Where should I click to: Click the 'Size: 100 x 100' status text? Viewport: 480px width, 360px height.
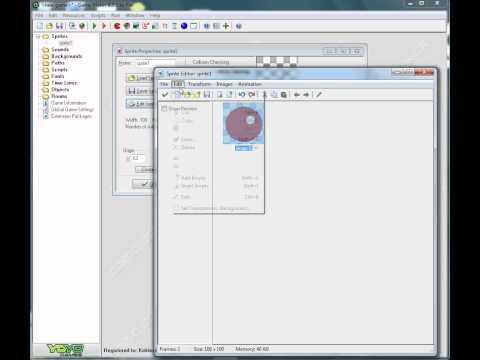(209, 349)
